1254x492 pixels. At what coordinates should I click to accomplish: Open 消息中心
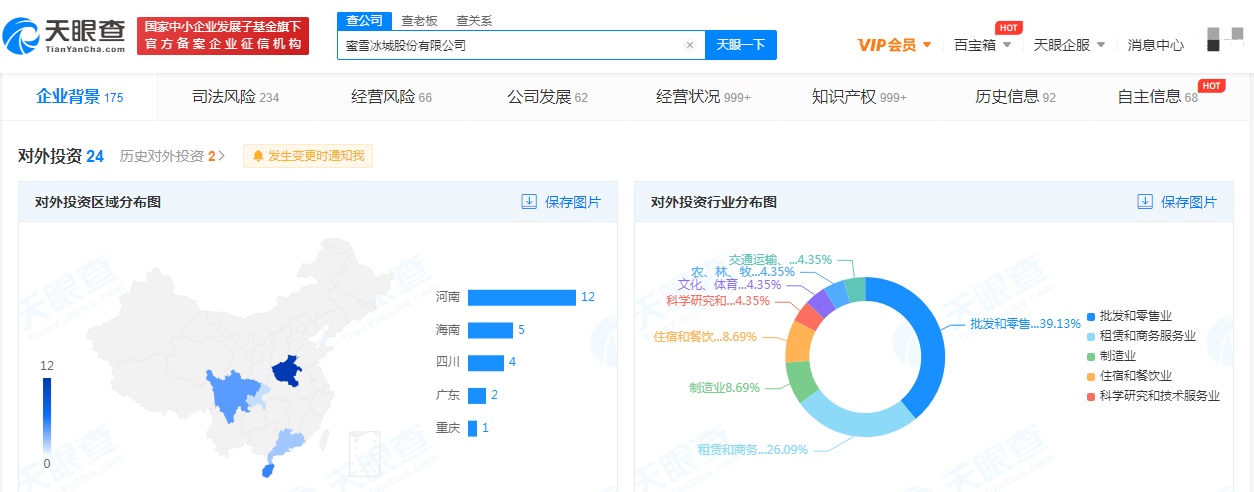pyautogui.click(x=1155, y=45)
